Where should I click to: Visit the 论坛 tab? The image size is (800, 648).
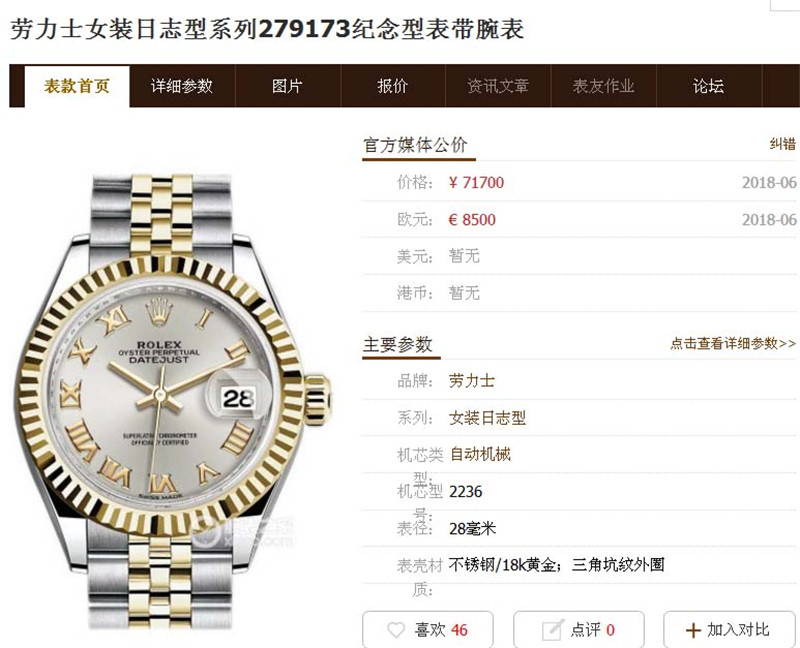pyautogui.click(x=709, y=86)
